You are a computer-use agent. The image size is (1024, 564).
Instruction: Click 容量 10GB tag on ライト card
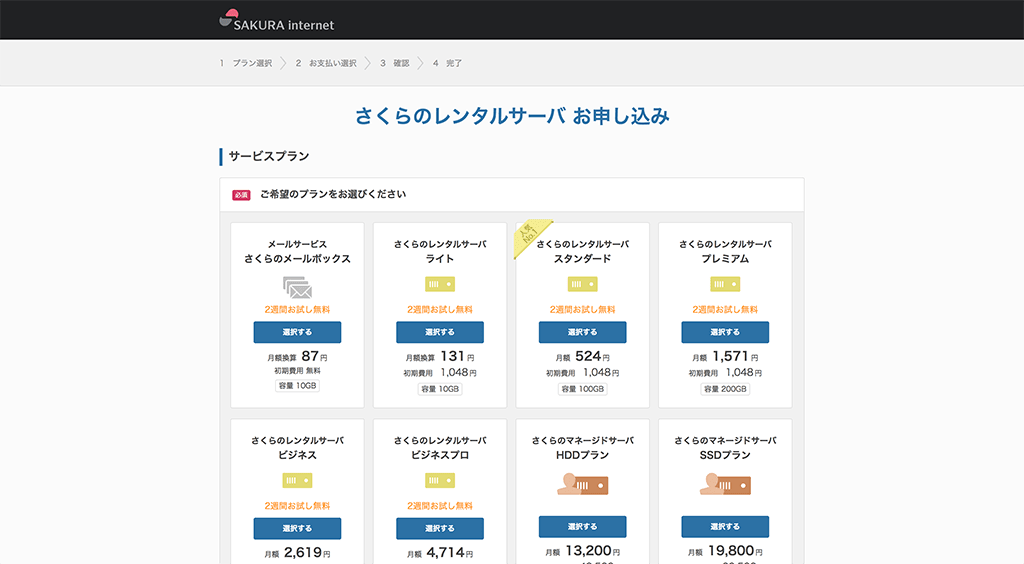point(440,389)
